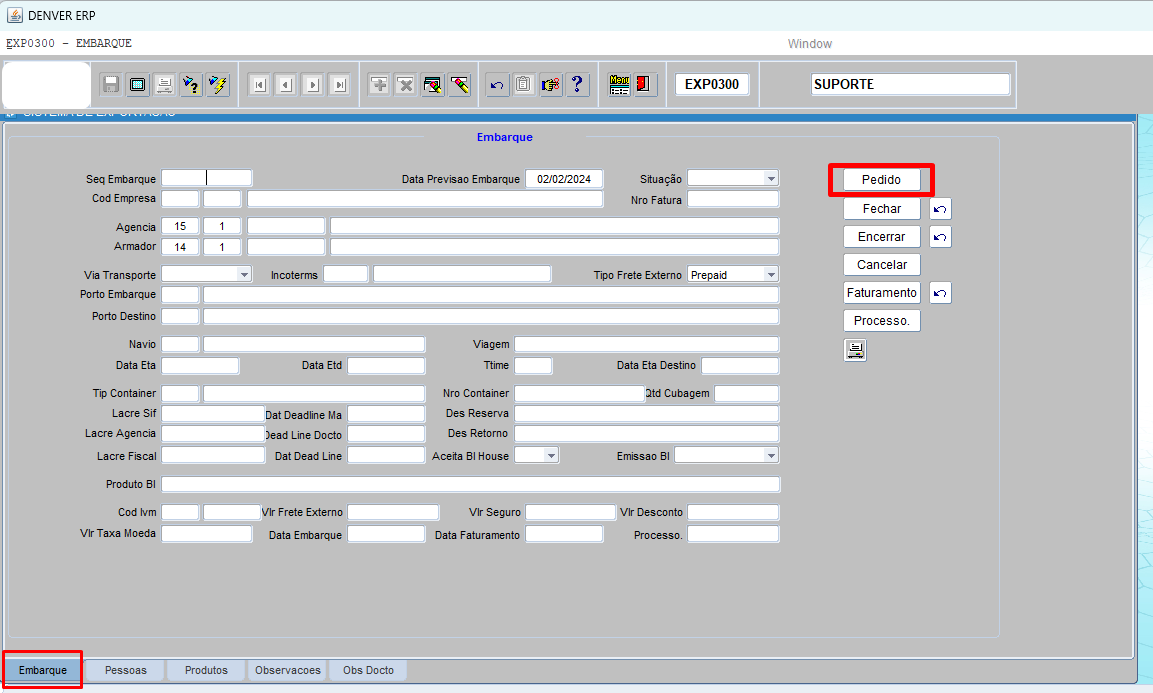This screenshot has height=693, width=1153.
Task: Click the toolbar Print icon beside the query icons
Action: 164,85
